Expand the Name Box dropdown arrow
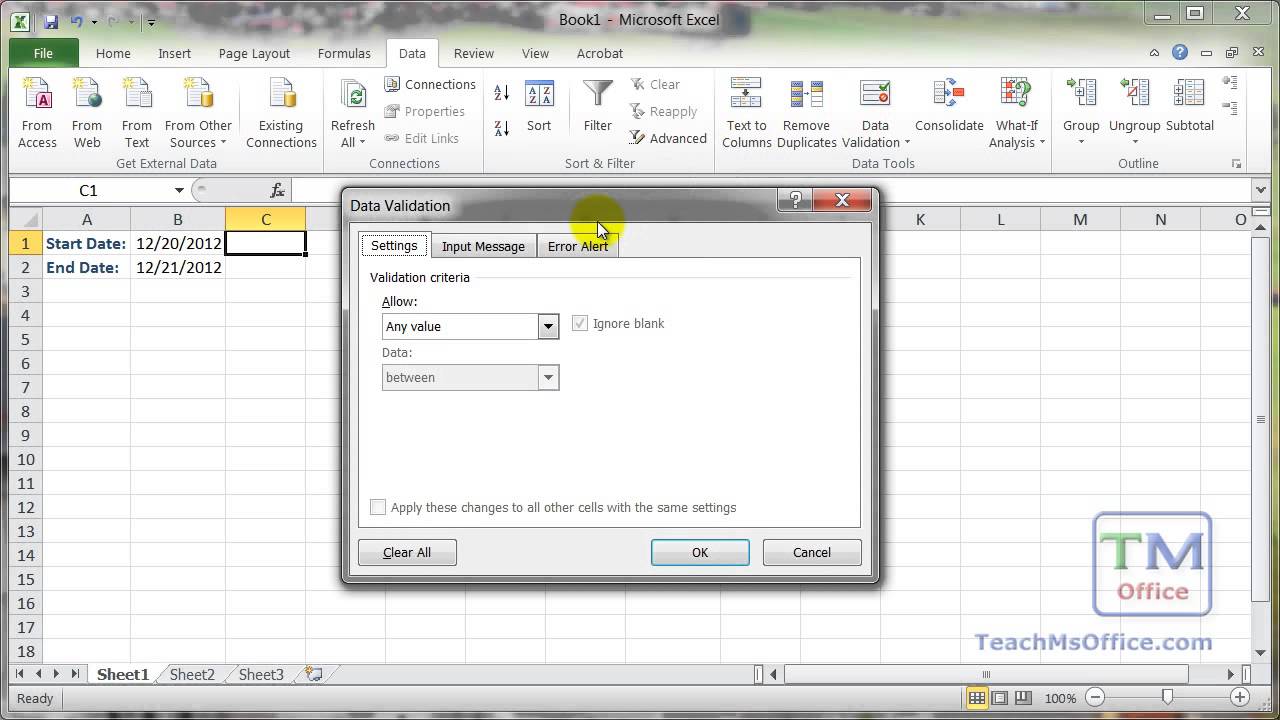 (x=179, y=190)
